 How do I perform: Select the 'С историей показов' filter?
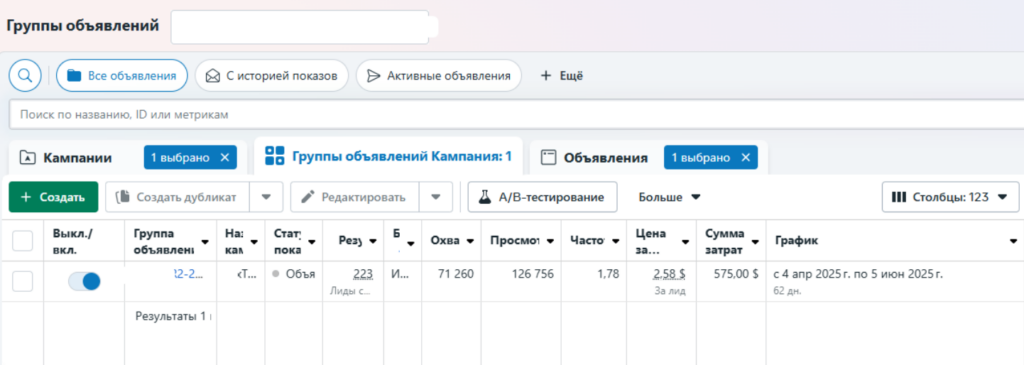(x=272, y=76)
